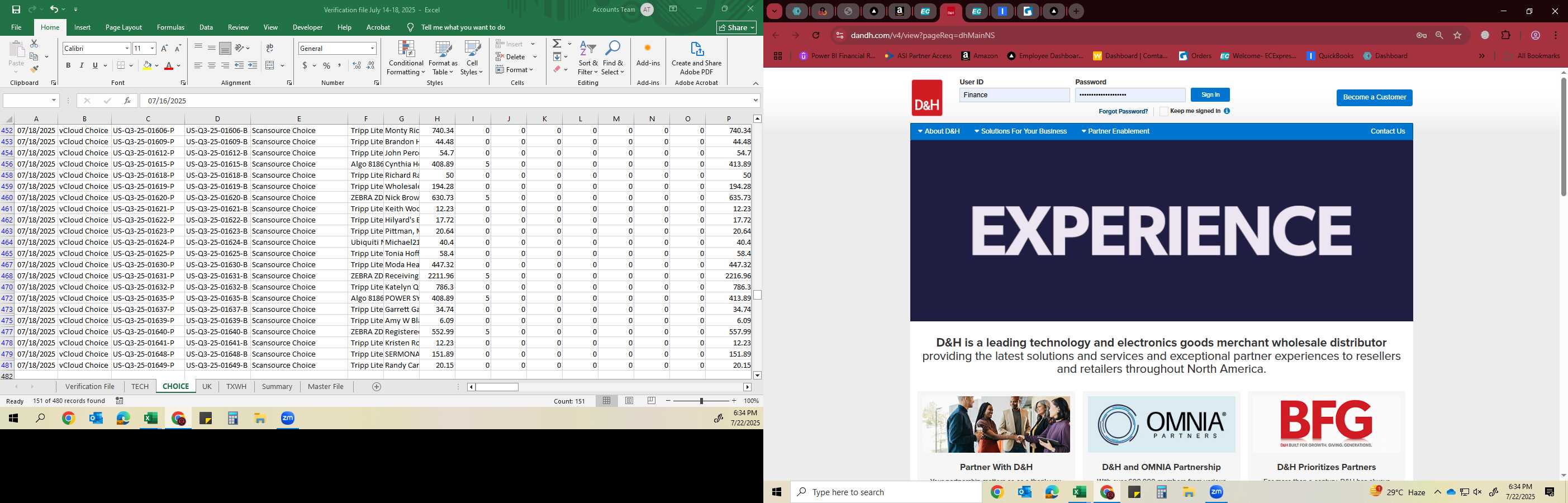Switch to the Summary sheet tab
1568x503 pixels.
277,387
